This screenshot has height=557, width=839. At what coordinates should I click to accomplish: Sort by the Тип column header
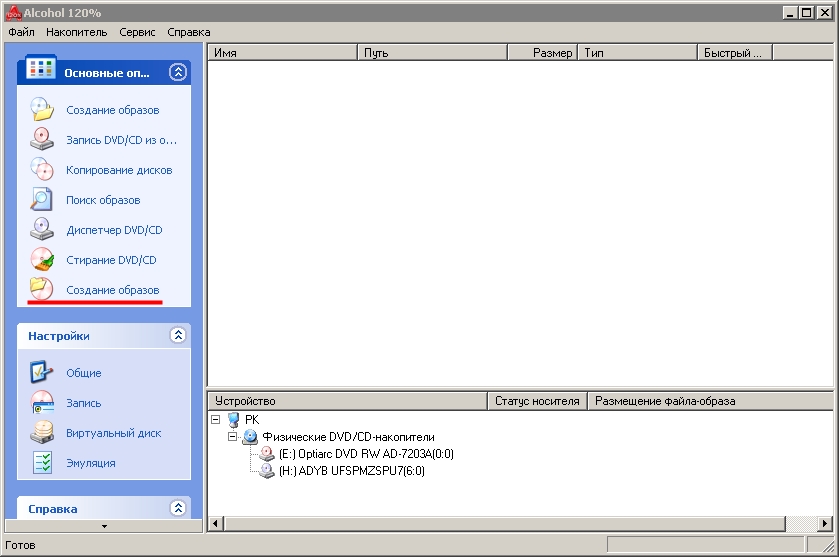638,52
